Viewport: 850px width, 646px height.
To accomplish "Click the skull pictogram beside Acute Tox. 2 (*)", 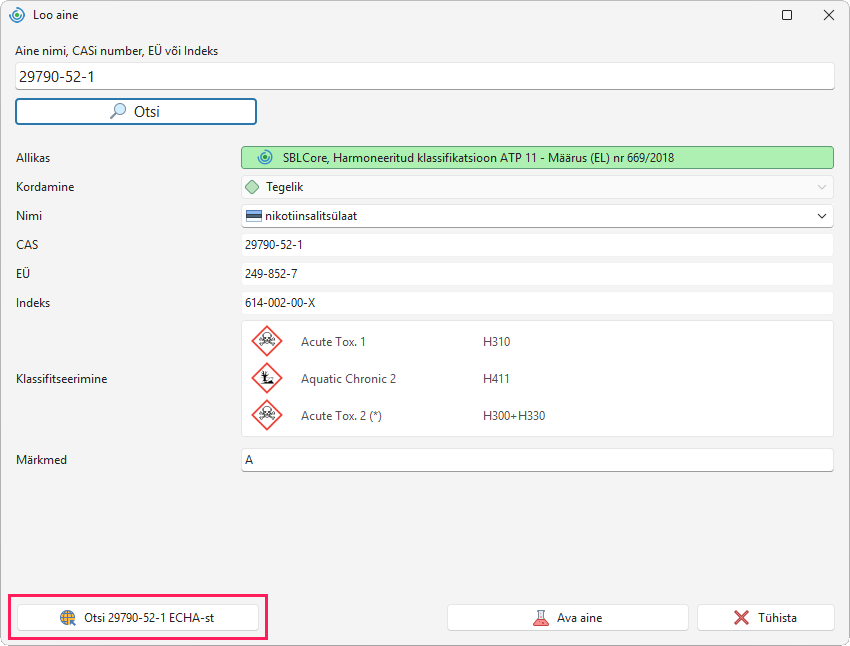I will [267, 415].
